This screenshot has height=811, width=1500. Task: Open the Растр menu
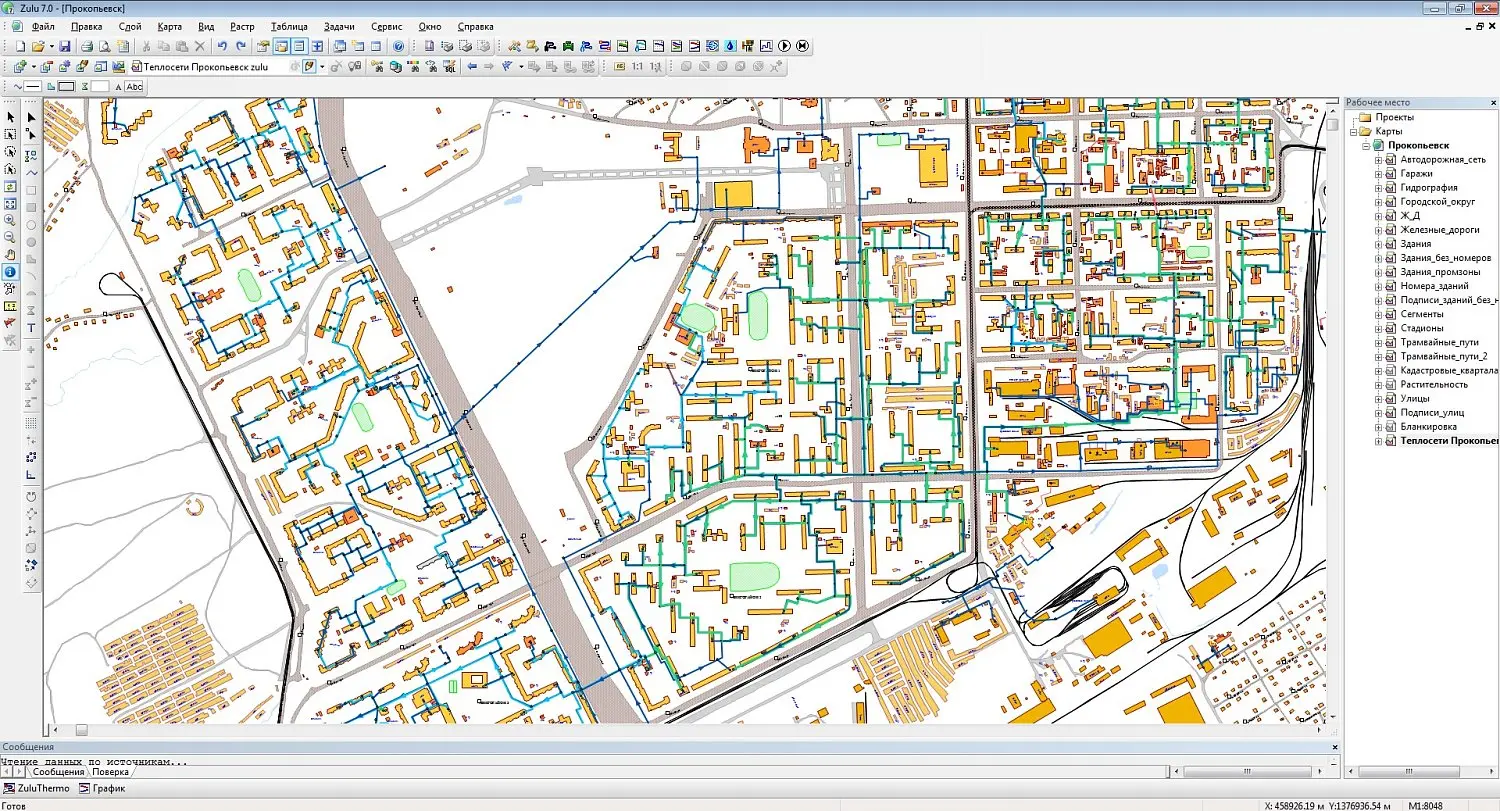(242, 27)
